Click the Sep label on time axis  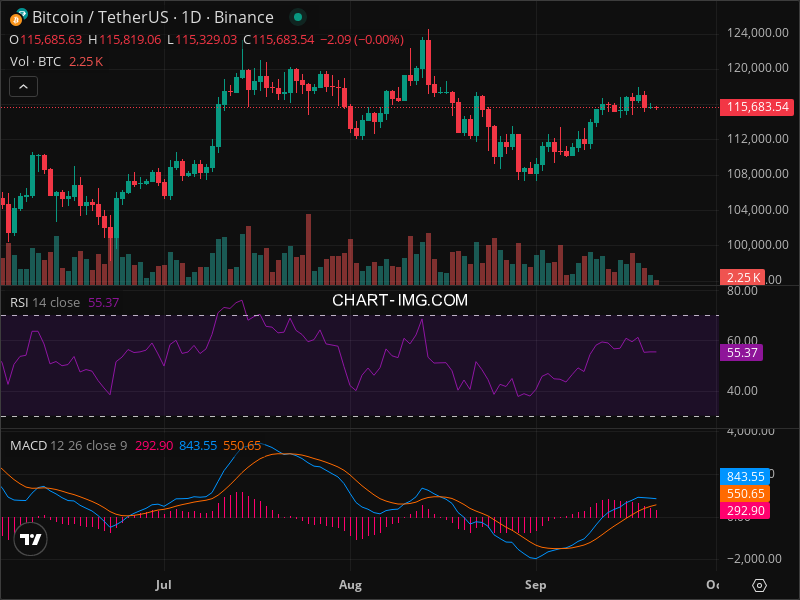536,583
